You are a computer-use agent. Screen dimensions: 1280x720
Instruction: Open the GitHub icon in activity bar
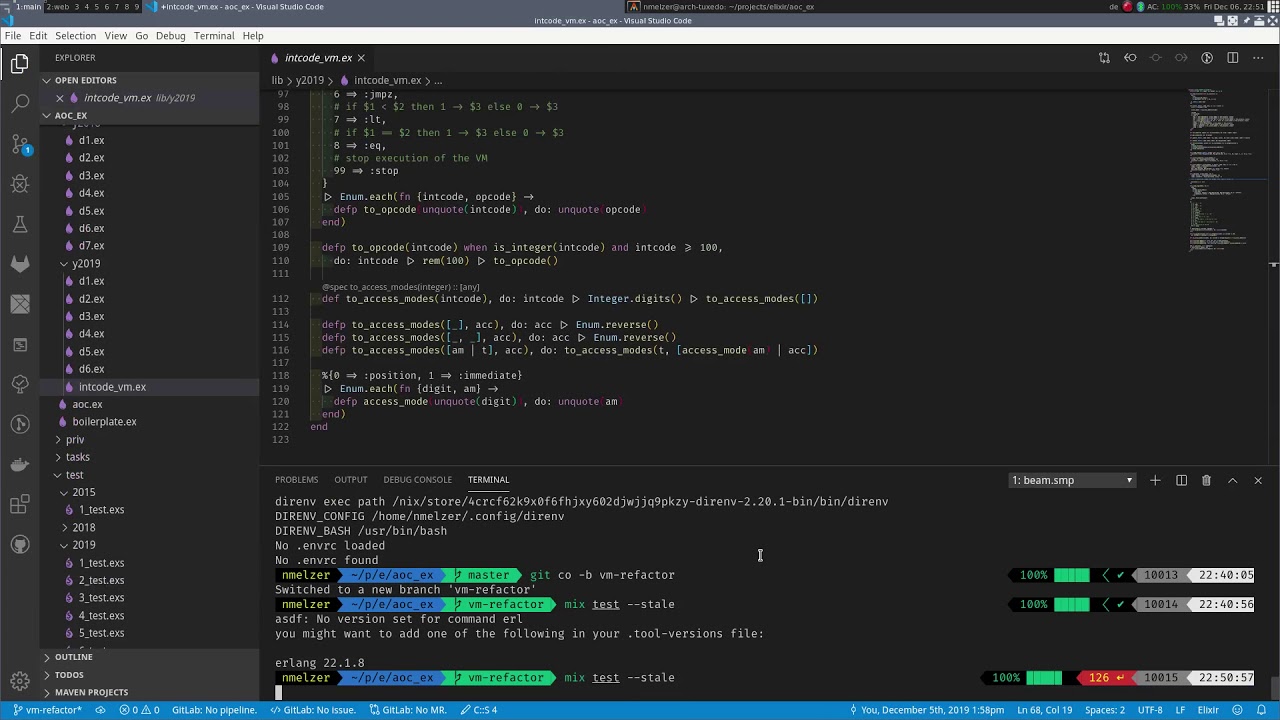(x=19, y=544)
